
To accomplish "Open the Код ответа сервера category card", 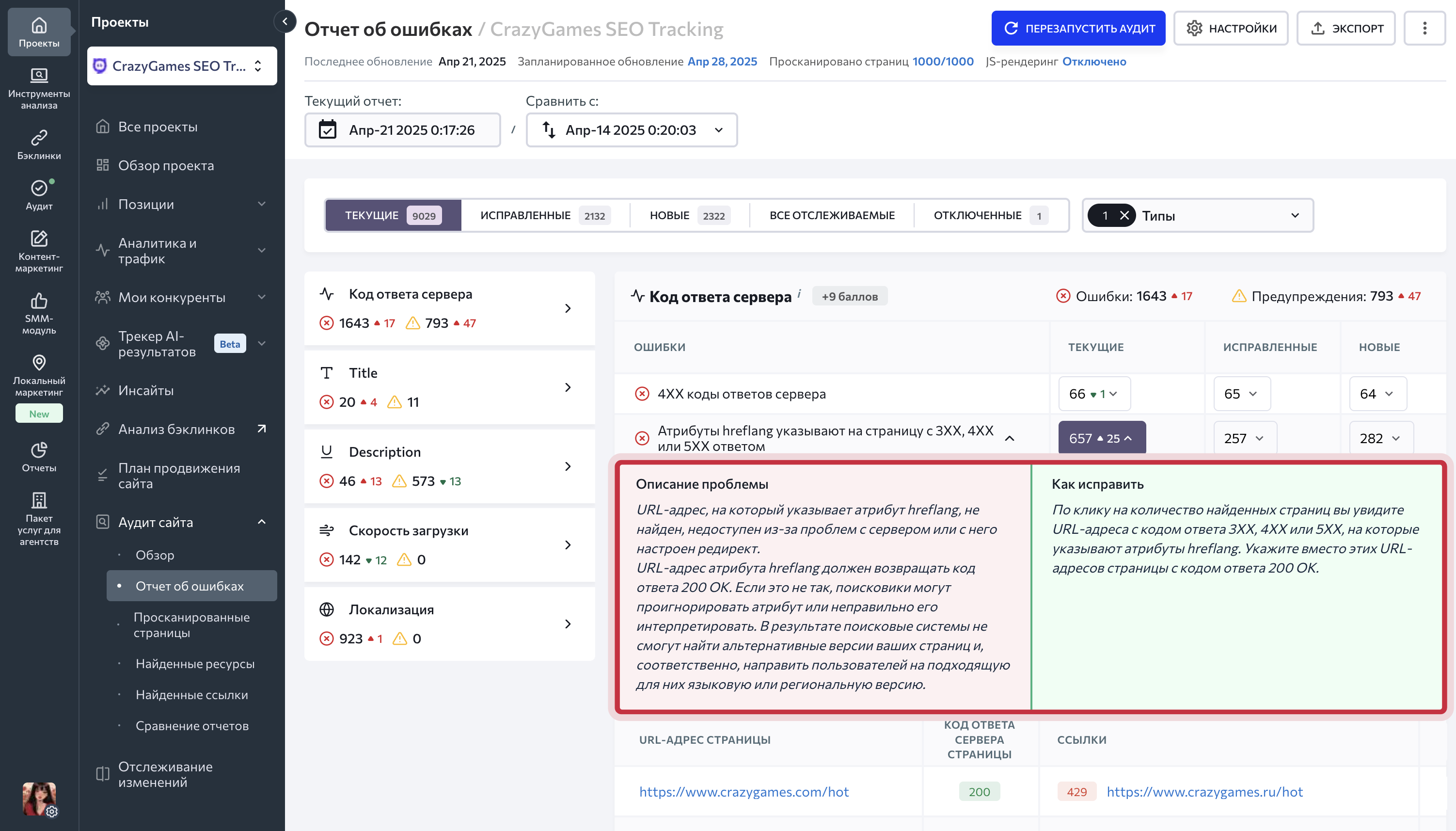I will 450,308.
